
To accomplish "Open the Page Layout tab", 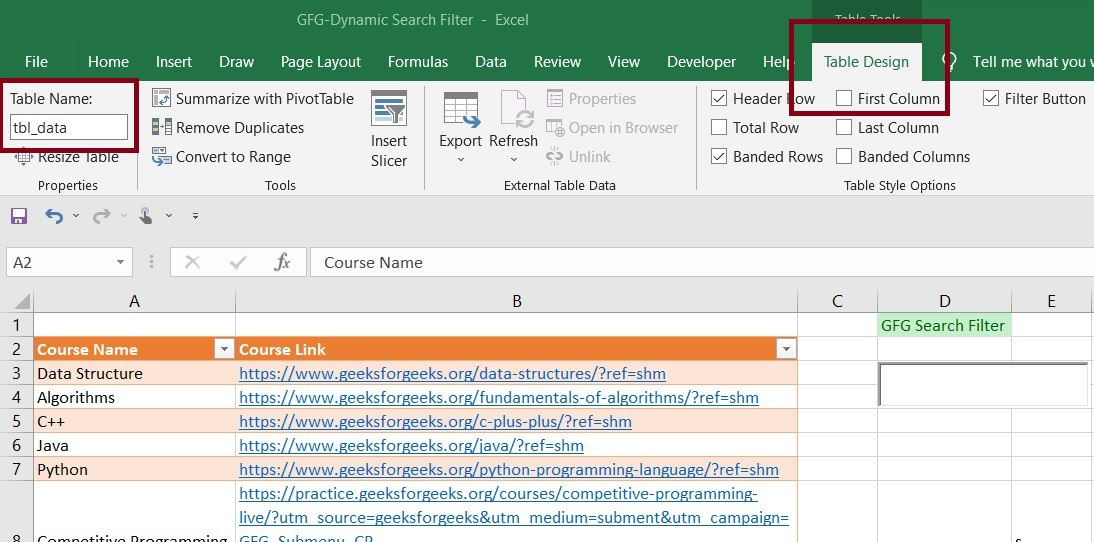I will point(321,61).
